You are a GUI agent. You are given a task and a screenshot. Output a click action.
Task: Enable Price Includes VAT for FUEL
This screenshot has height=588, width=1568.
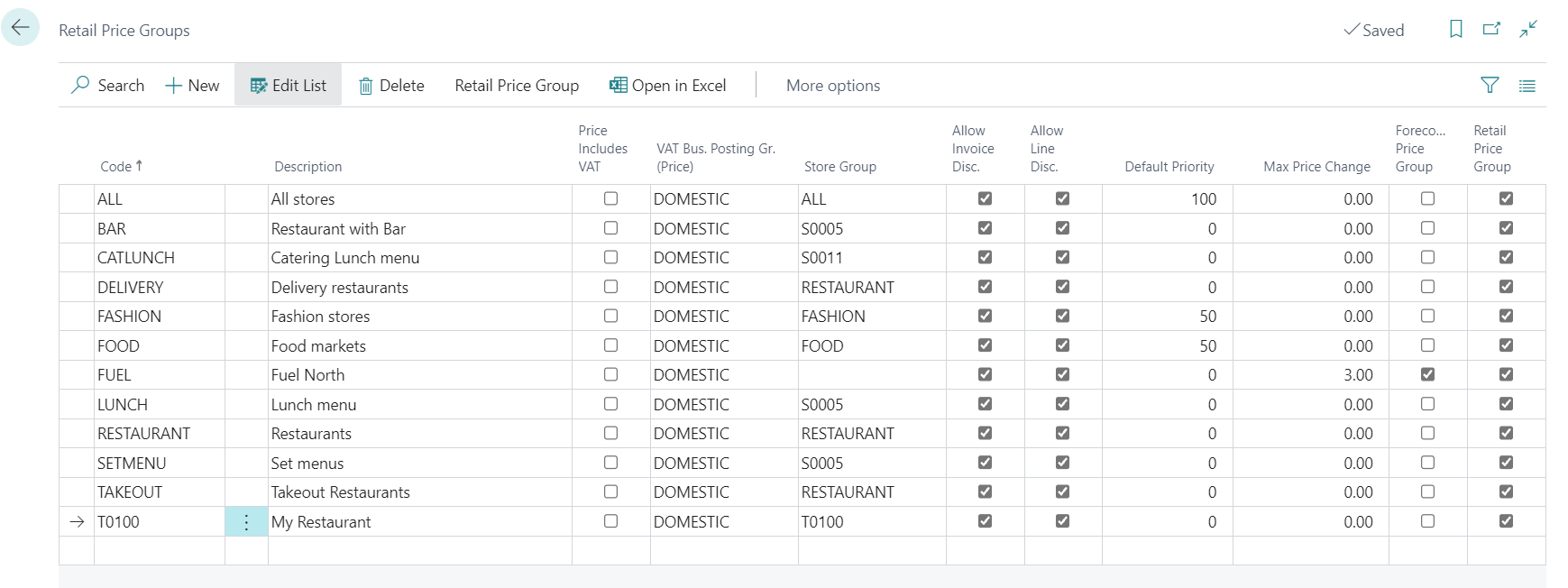pyautogui.click(x=610, y=374)
